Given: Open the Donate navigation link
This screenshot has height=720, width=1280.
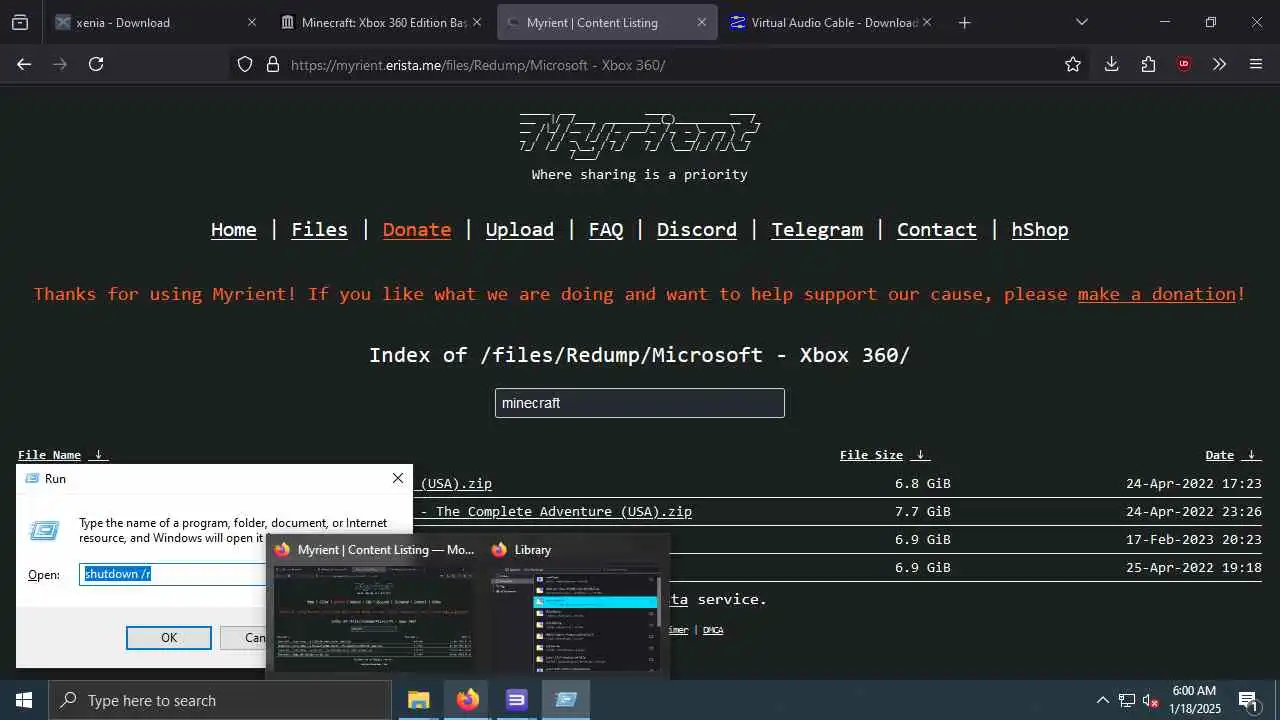Looking at the screenshot, I should [417, 229].
